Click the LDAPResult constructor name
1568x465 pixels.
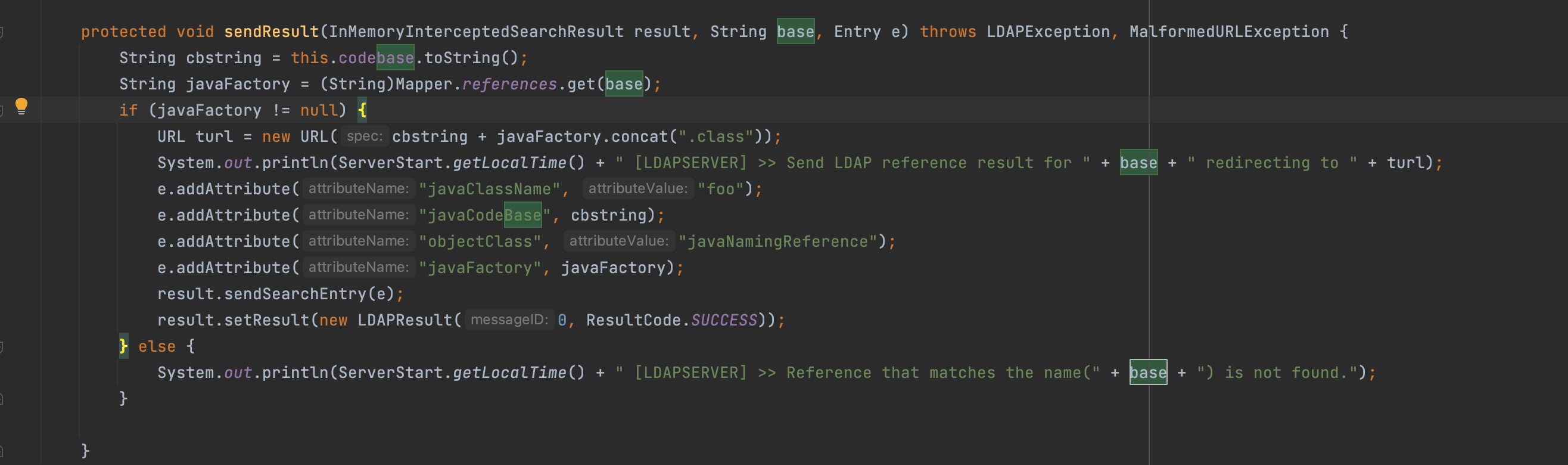tap(405, 320)
